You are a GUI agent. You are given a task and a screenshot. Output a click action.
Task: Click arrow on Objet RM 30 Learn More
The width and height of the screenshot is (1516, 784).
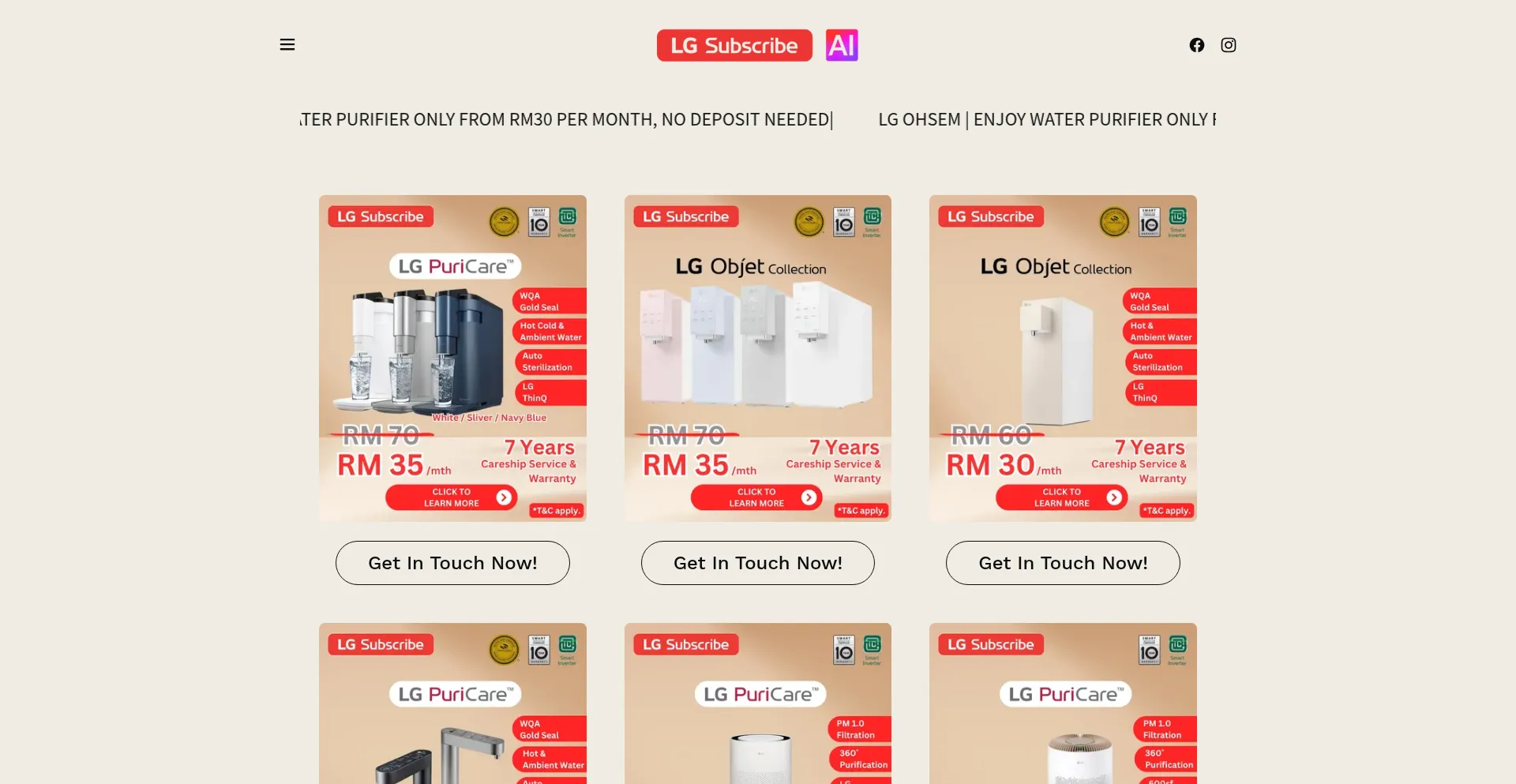point(1114,497)
